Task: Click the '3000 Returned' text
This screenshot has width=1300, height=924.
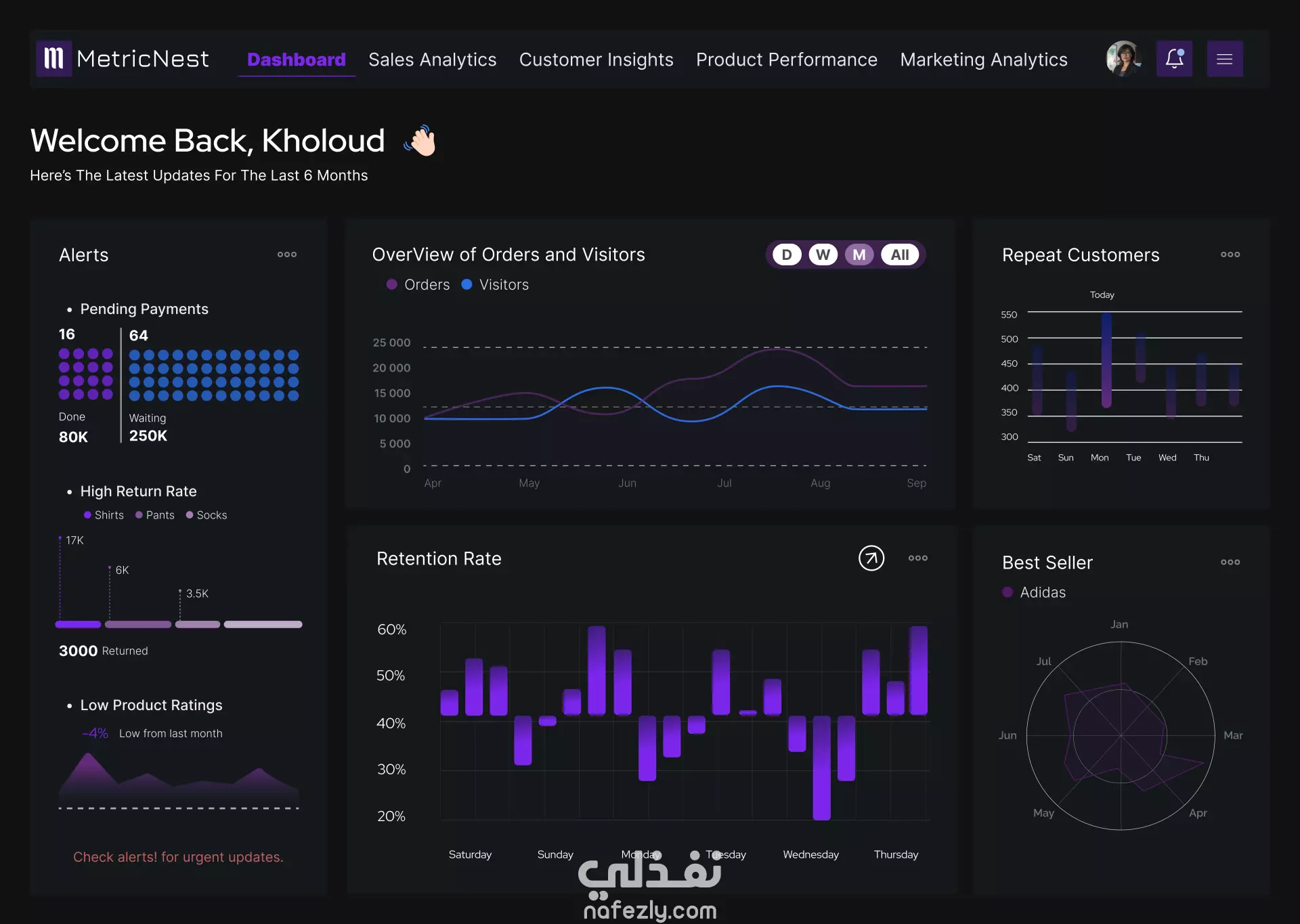Action: 103,651
